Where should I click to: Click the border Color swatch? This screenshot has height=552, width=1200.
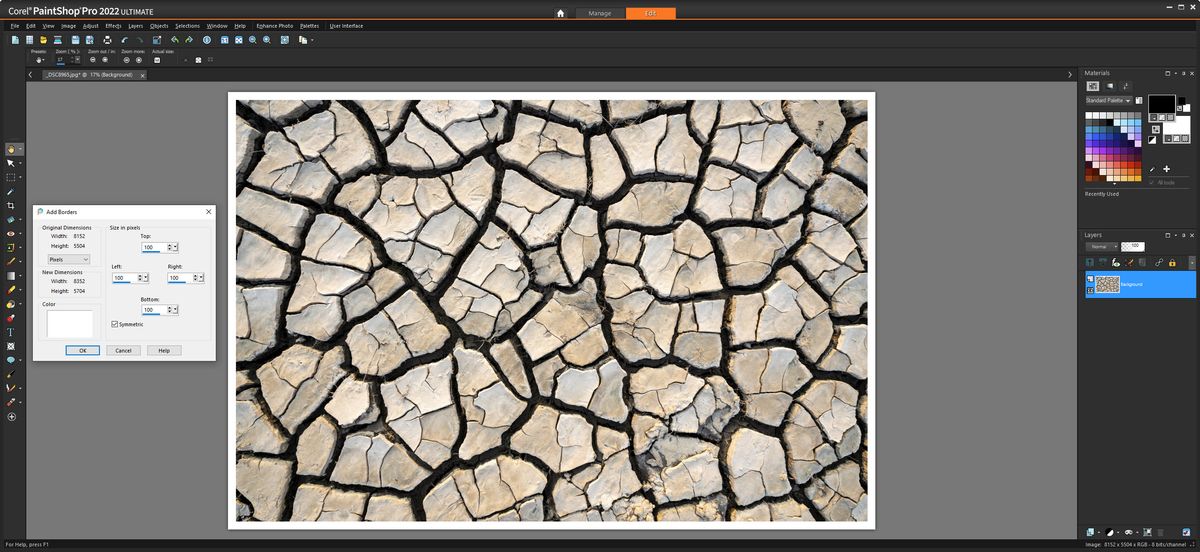point(70,323)
